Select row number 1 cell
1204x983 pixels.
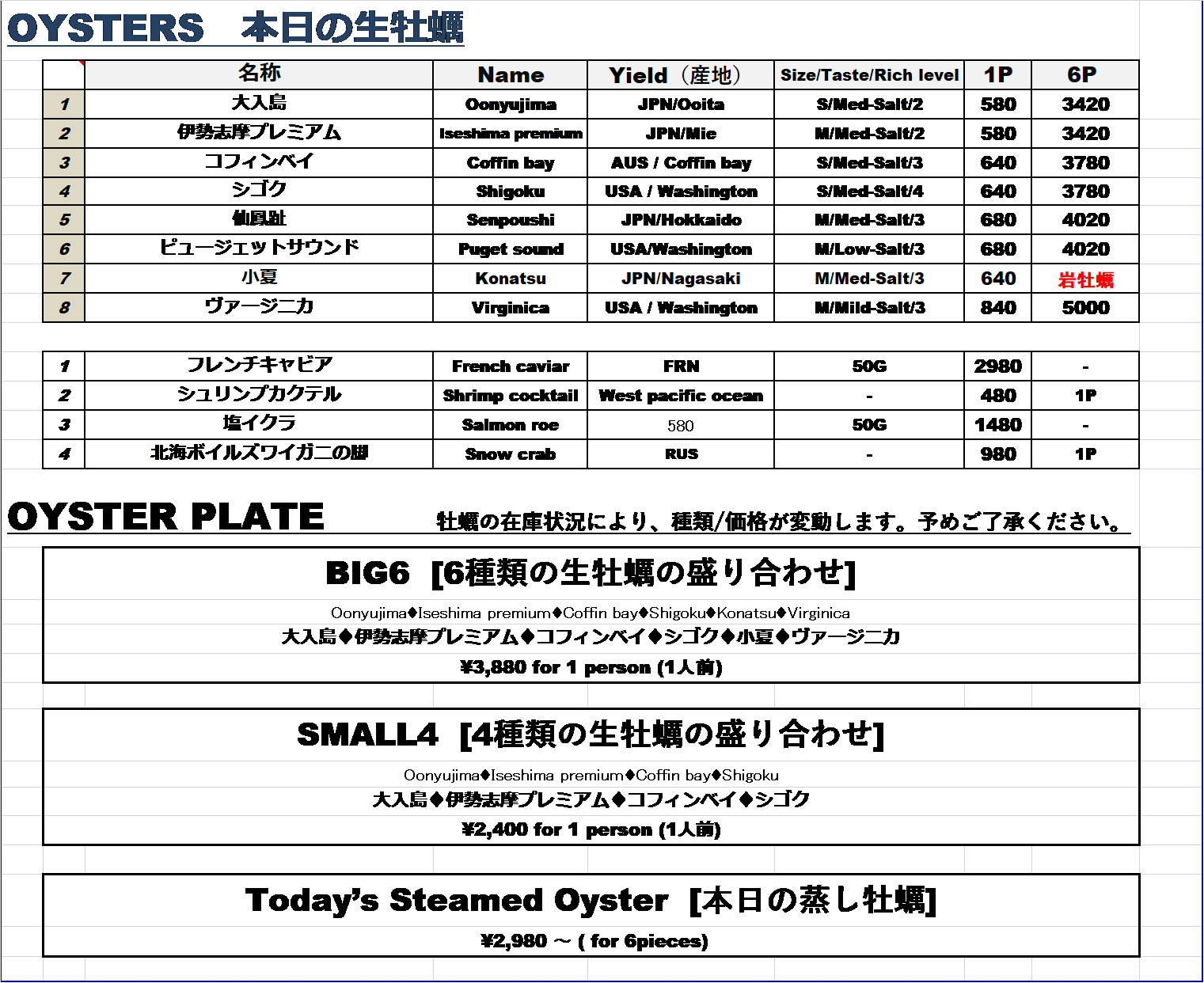pos(64,104)
